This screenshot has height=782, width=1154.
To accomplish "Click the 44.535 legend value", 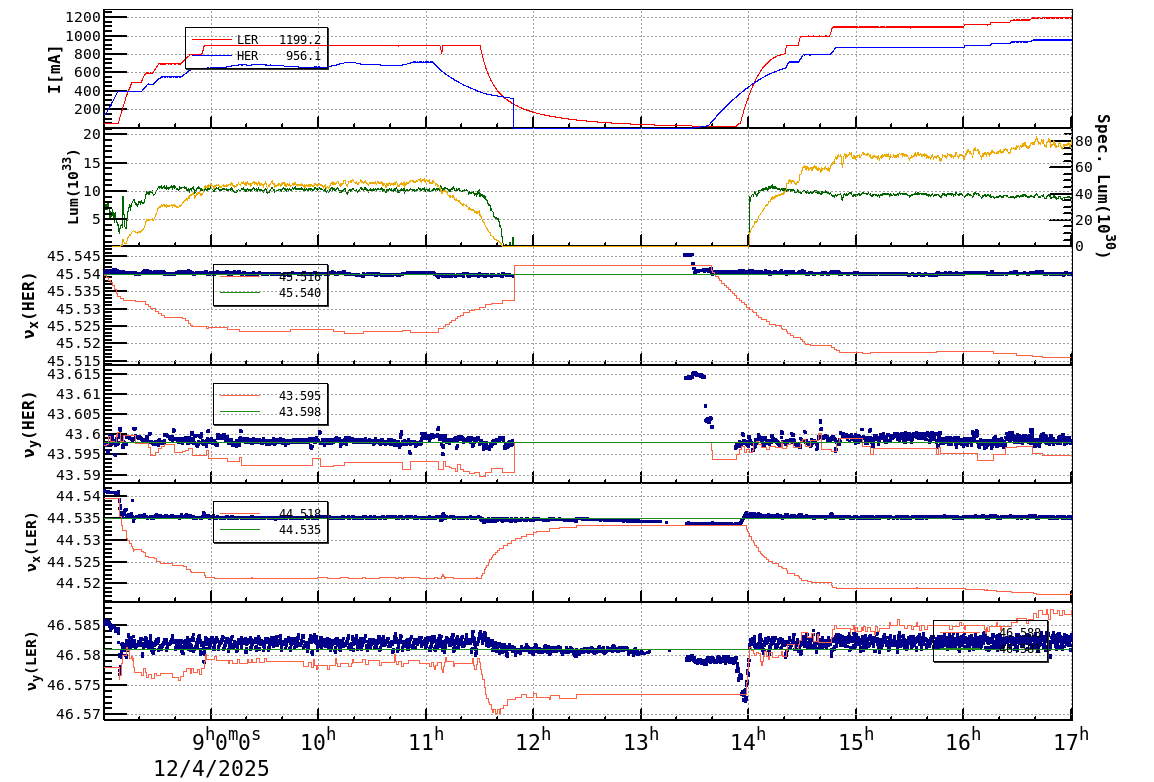I will pyautogui.click(x=300, y=530).
